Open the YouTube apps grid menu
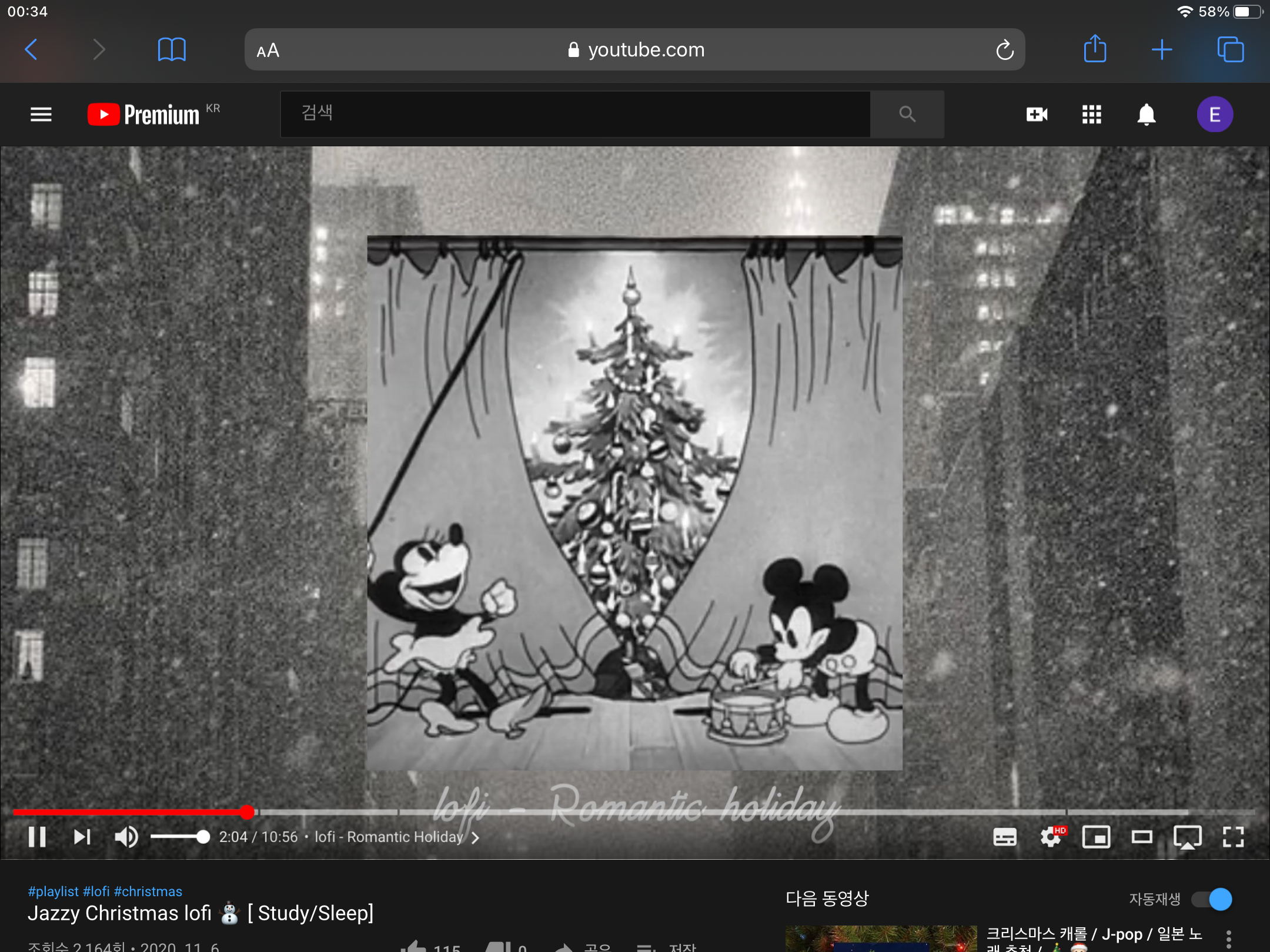Viewport: 1270px width, 952px height. [x=1091, y=114]
